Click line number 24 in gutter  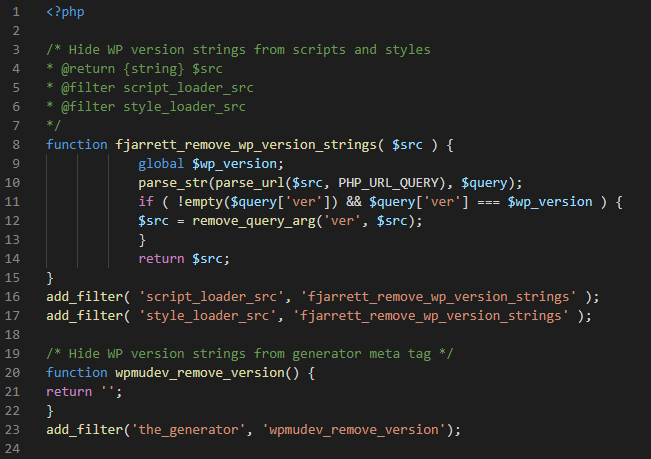click(12, 449)
